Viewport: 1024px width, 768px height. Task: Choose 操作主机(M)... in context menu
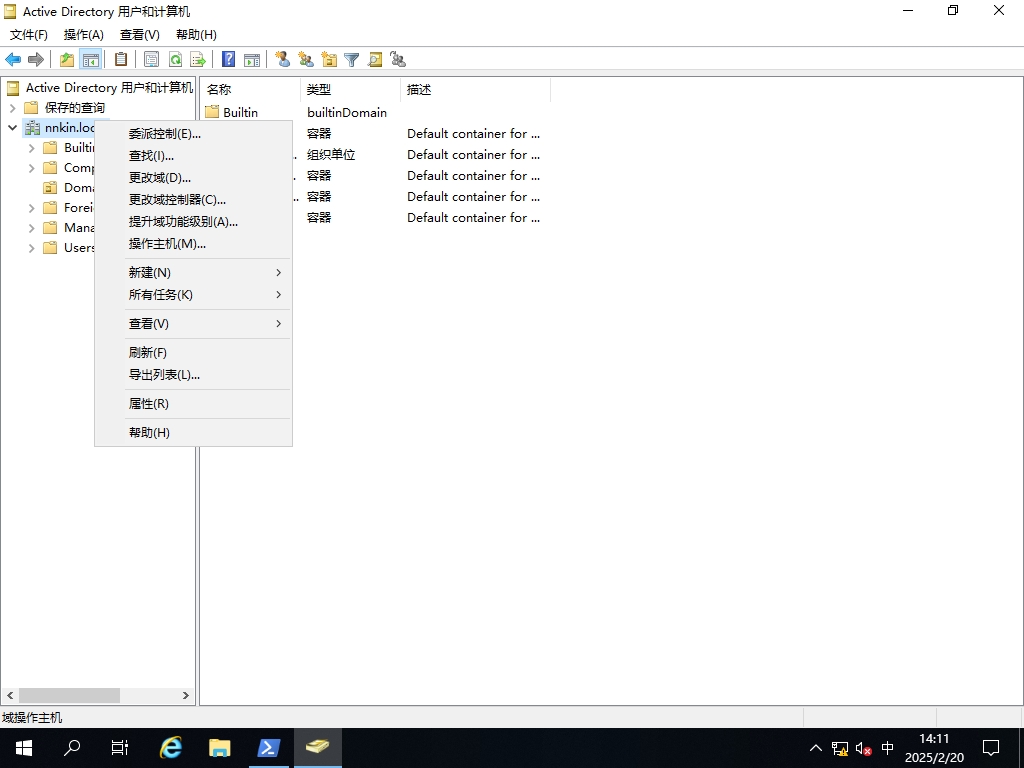coord(167,244)
